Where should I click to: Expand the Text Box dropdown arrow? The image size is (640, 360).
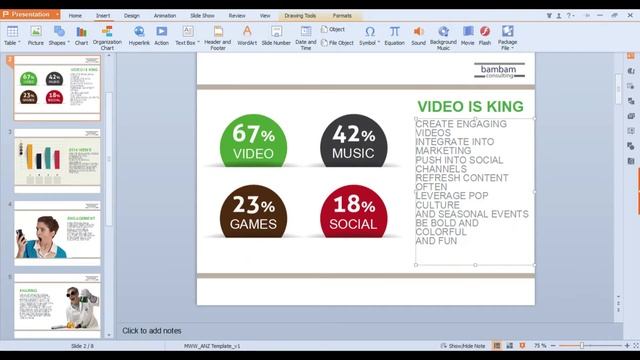click(x=198, y=42)
